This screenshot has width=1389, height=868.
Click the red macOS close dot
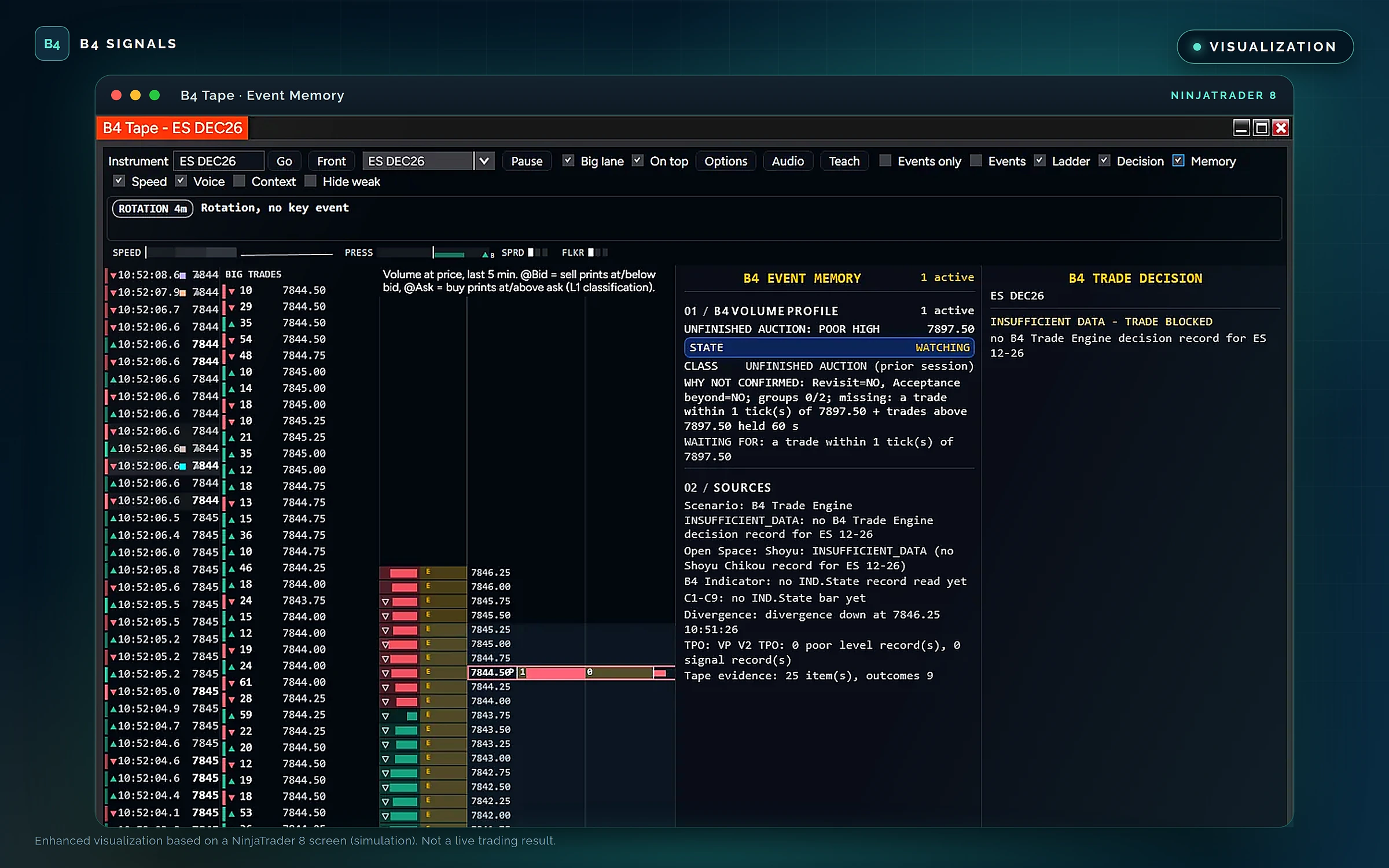pyautogui.click(x=116, y=95)
